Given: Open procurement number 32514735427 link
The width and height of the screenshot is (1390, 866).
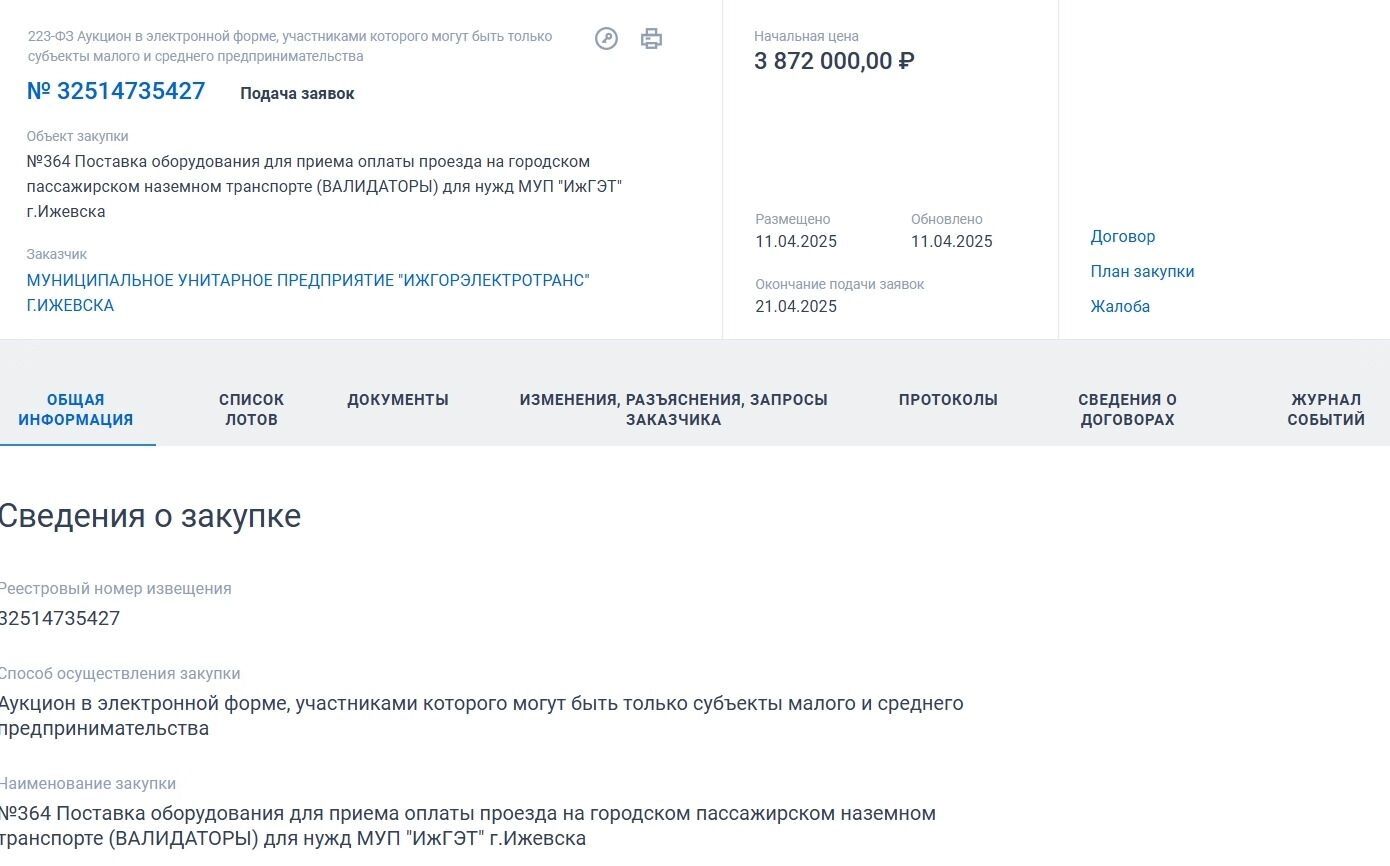Looking at the screenshot, I should point(116,91).
